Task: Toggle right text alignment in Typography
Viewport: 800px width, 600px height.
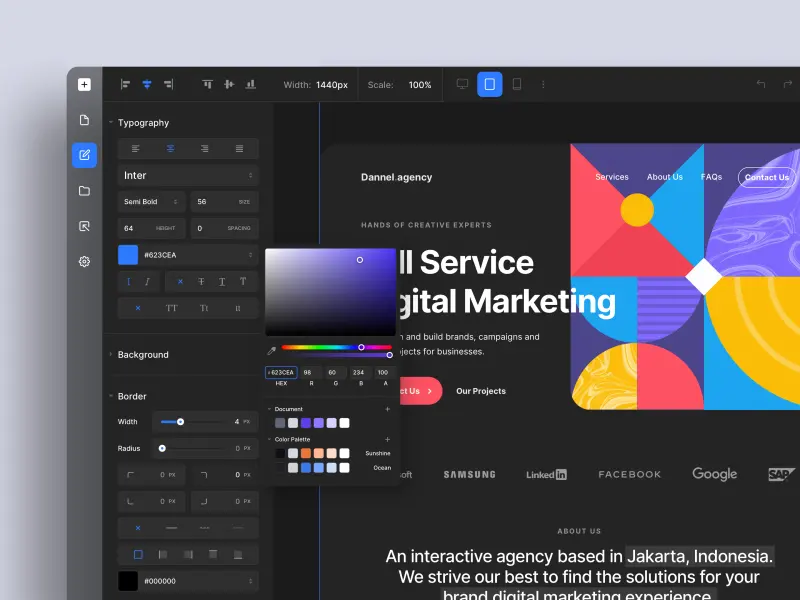Action: (205, 149)
